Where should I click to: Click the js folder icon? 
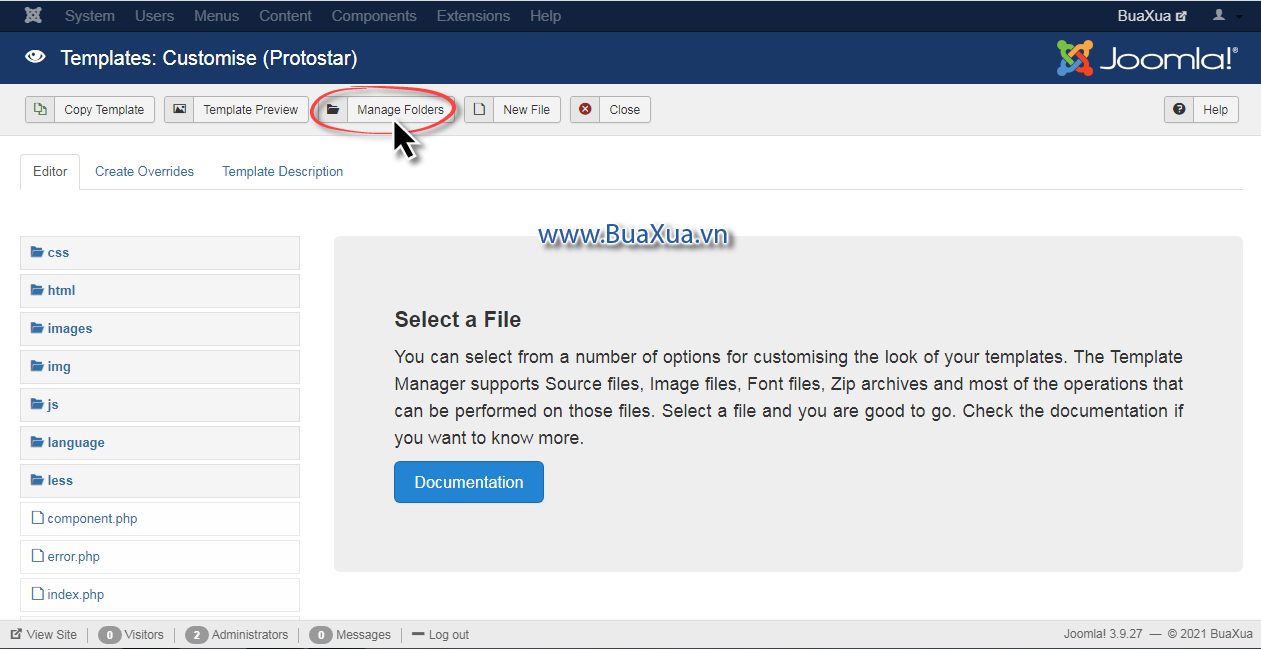point(38,404)
